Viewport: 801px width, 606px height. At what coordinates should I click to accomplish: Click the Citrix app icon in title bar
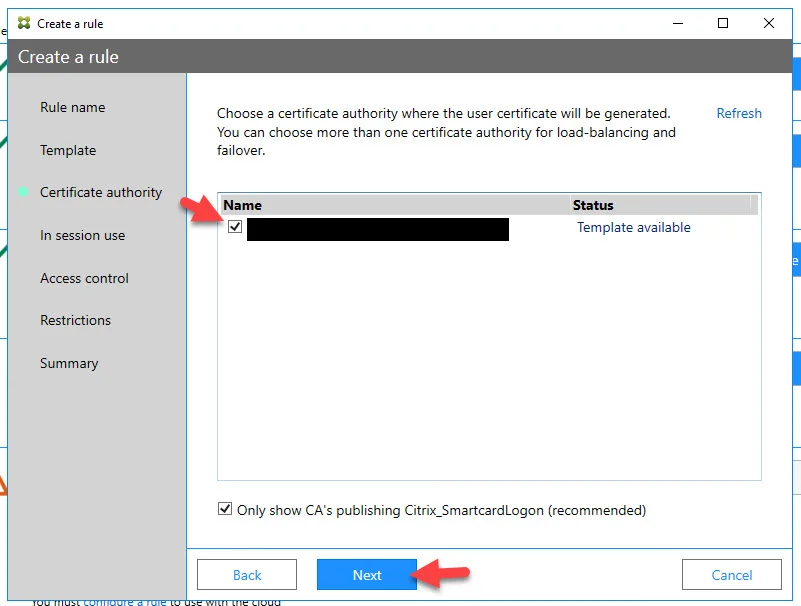[x=23, y=23]
